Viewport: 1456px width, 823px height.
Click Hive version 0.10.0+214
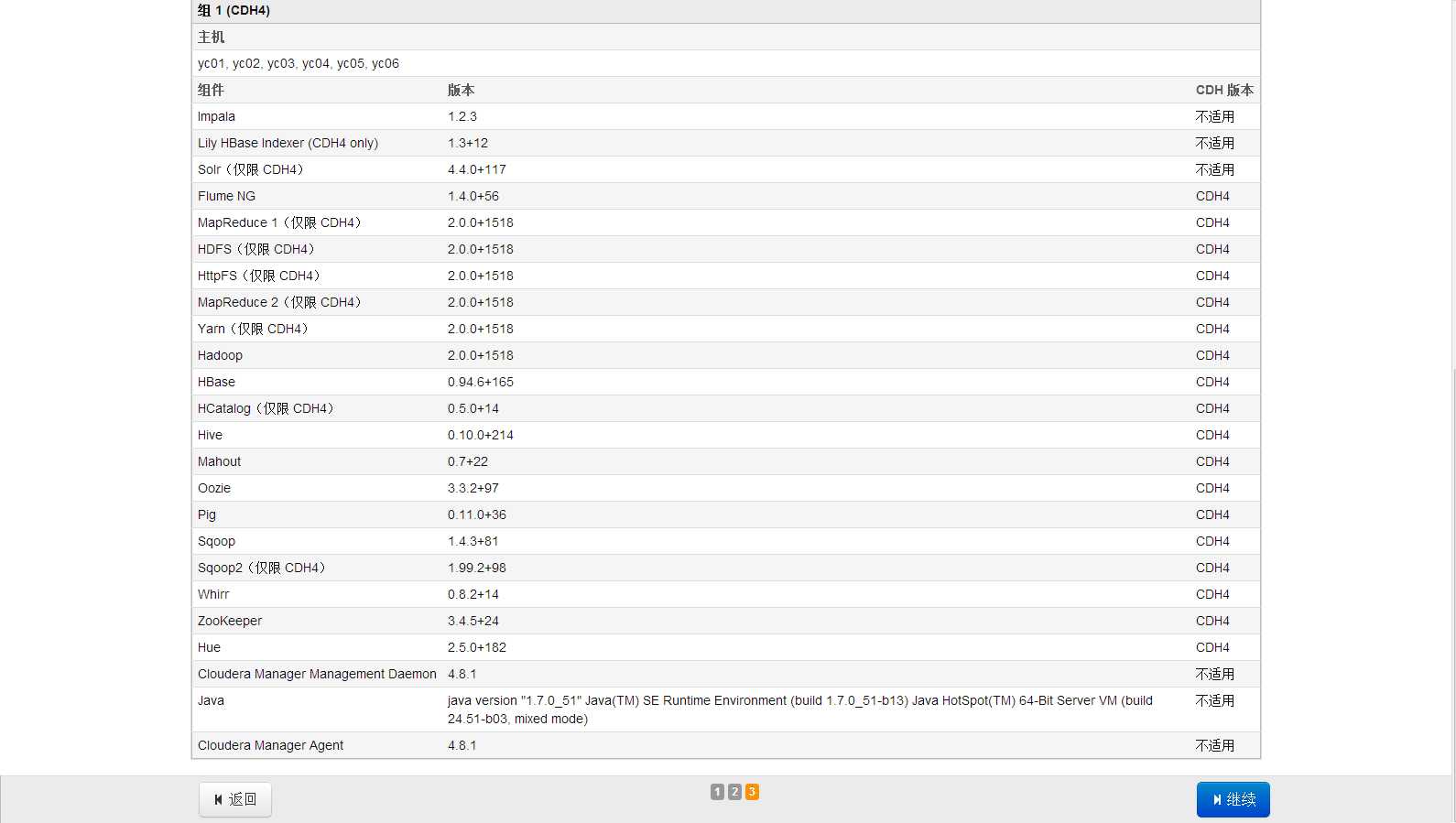pyautogui.click(x=481, y=435)
